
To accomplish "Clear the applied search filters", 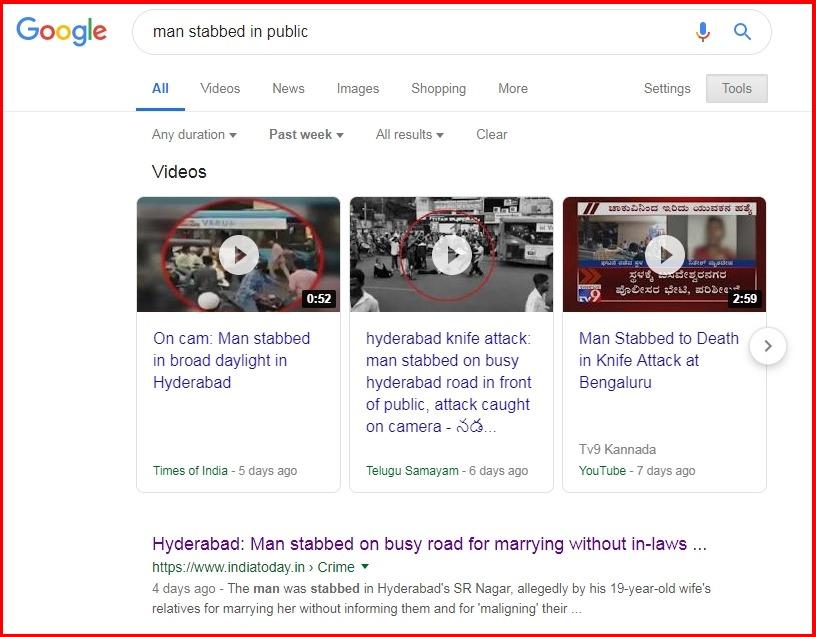I will [x=492, y=134].
